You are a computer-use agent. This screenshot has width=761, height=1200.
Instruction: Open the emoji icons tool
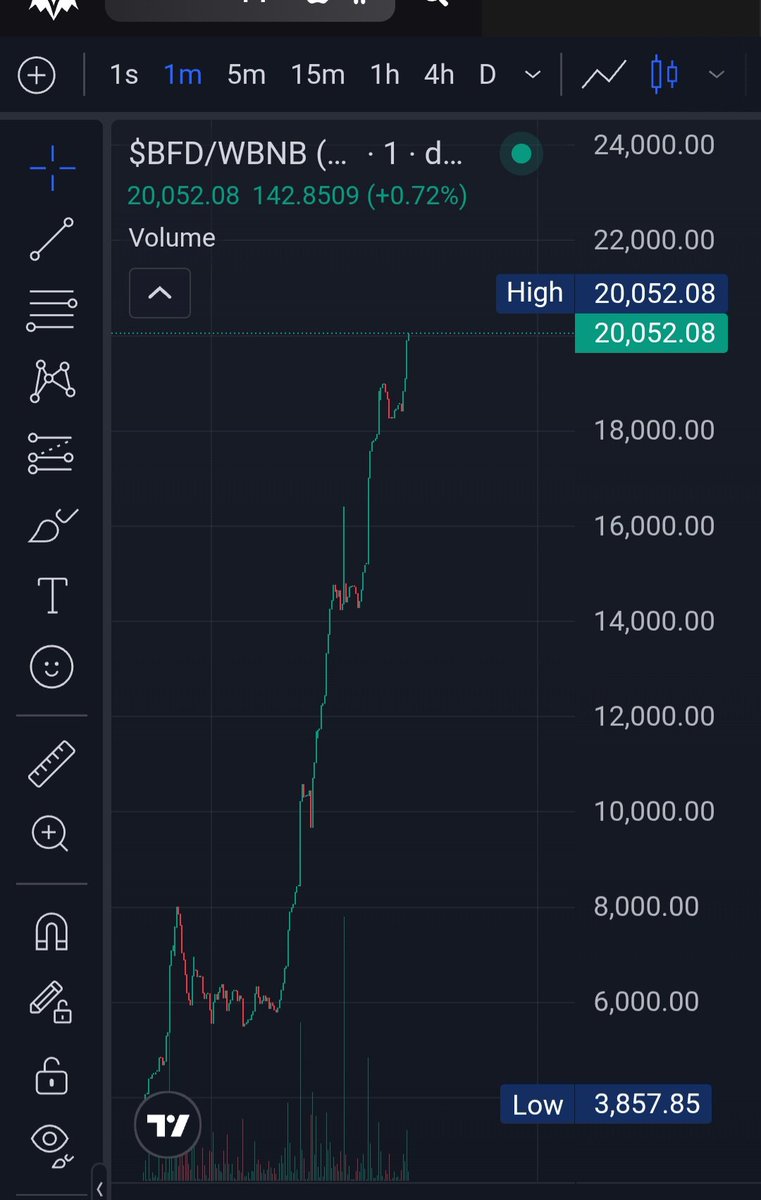tap(52, 666)
